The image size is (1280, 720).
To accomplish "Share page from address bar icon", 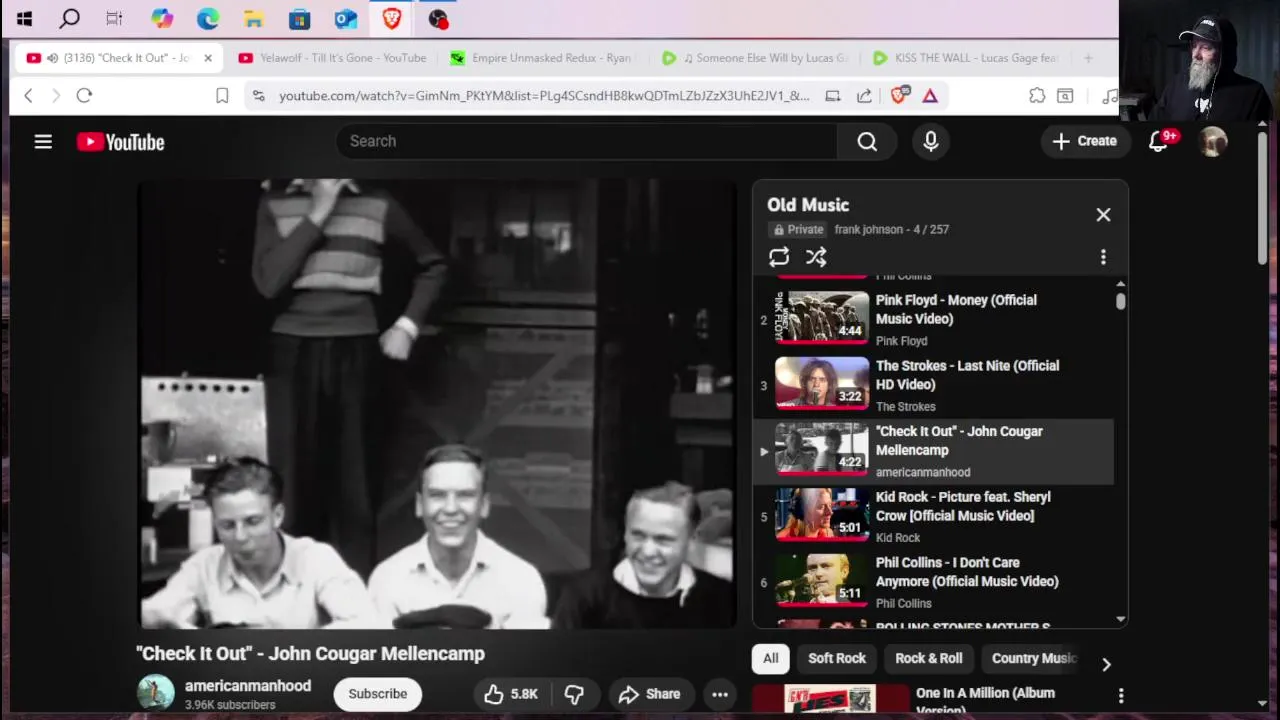I will [x=864, y=96].
